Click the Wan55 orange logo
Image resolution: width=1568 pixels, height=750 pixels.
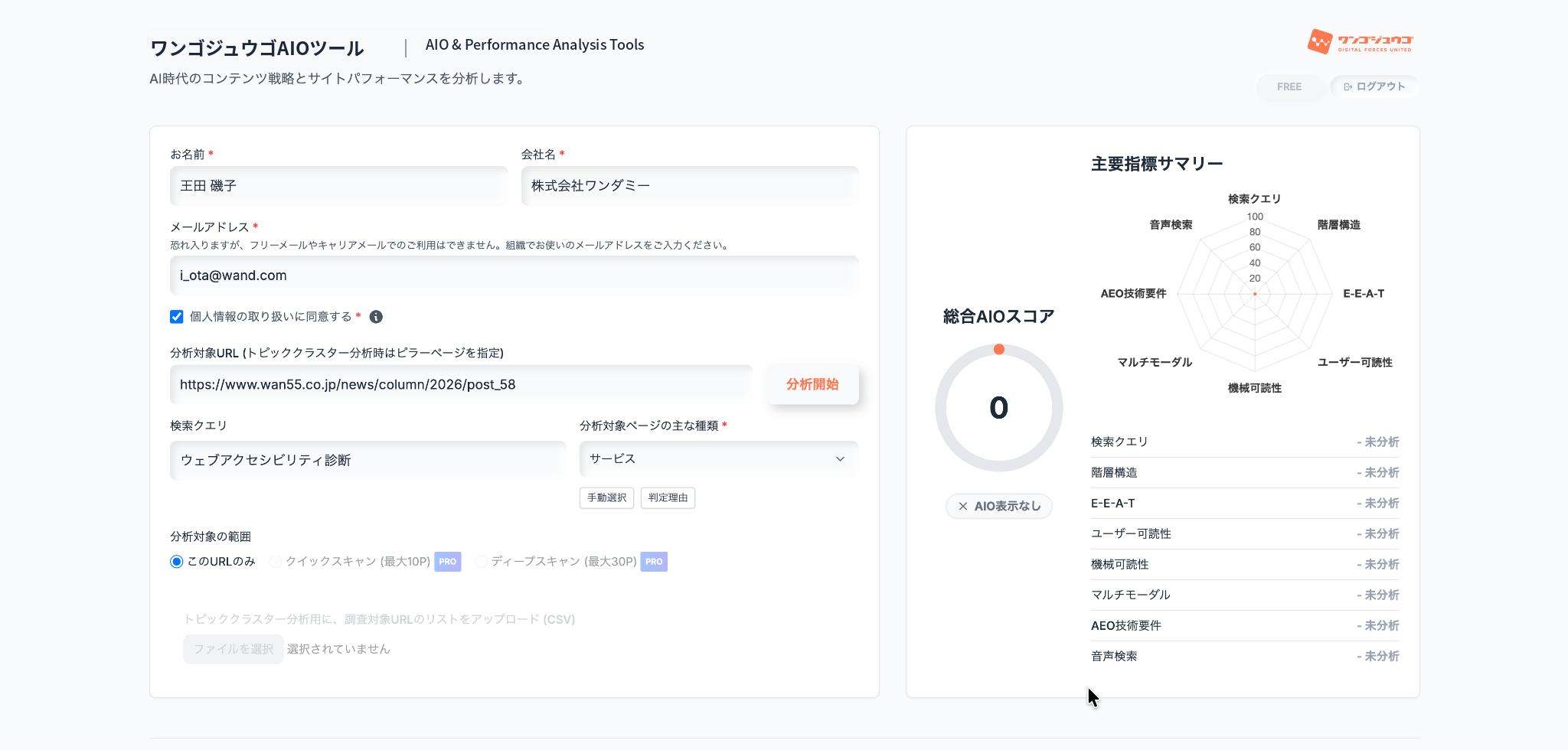click(1360, 41)
